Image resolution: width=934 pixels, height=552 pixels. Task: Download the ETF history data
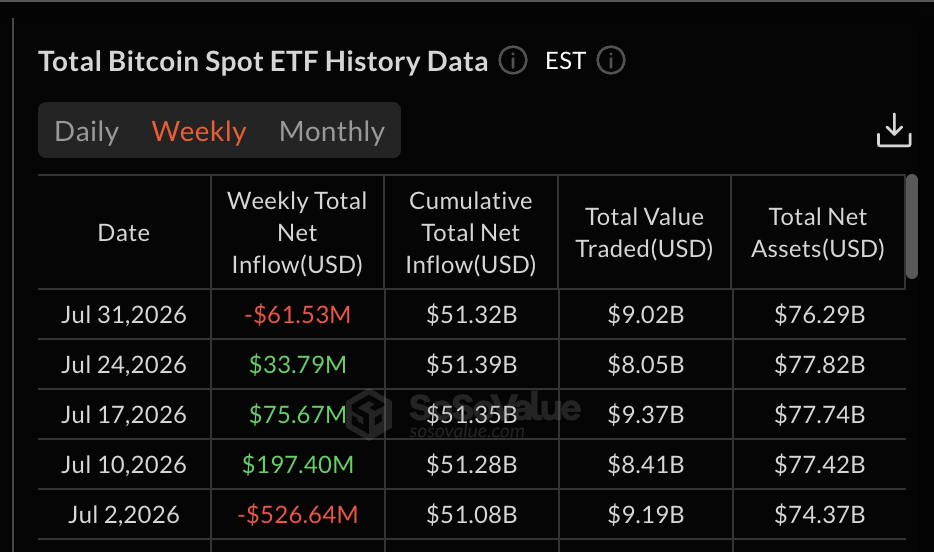(894, 130)
